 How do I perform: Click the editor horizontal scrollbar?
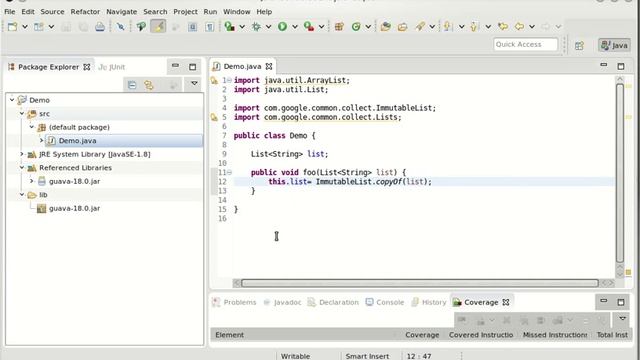[420, 283]
